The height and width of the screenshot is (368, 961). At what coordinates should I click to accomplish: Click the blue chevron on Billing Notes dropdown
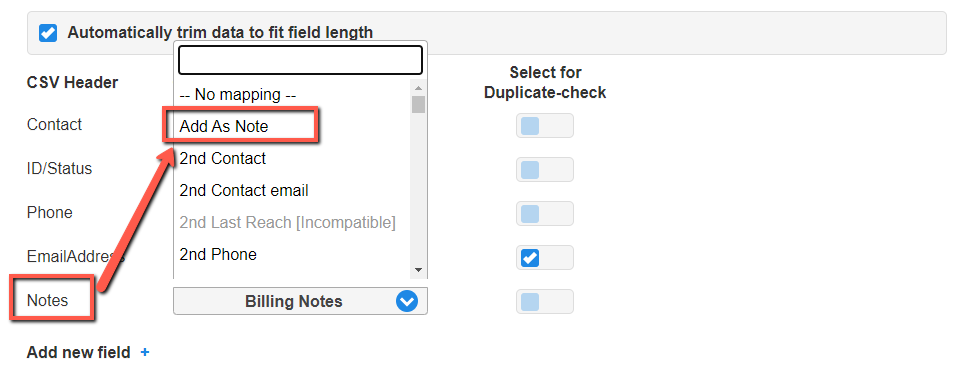point(406,301)
